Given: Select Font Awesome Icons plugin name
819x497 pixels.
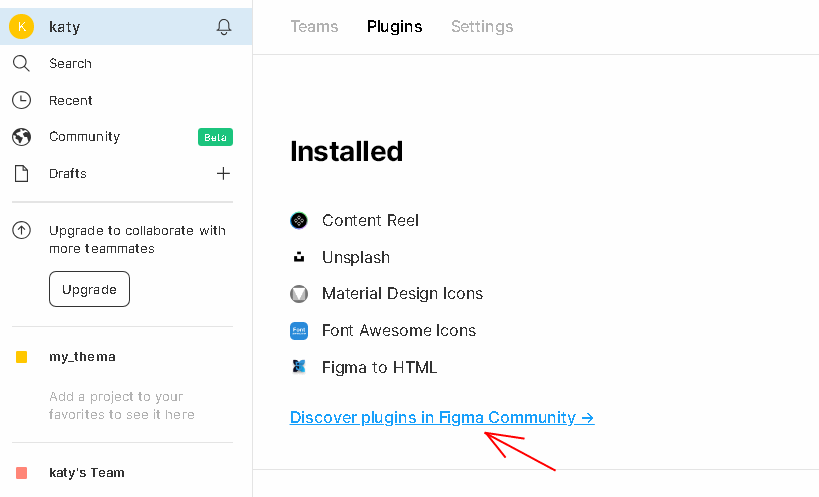Looking at the screenshot, I should click(x=399, y=331).
